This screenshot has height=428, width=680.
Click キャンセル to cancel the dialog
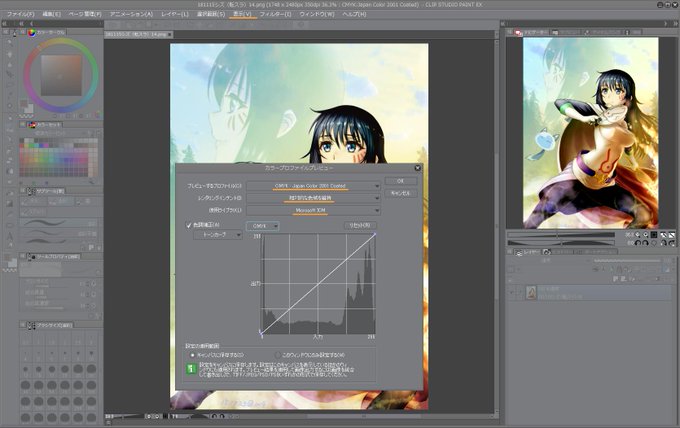(x=401, y=193)
